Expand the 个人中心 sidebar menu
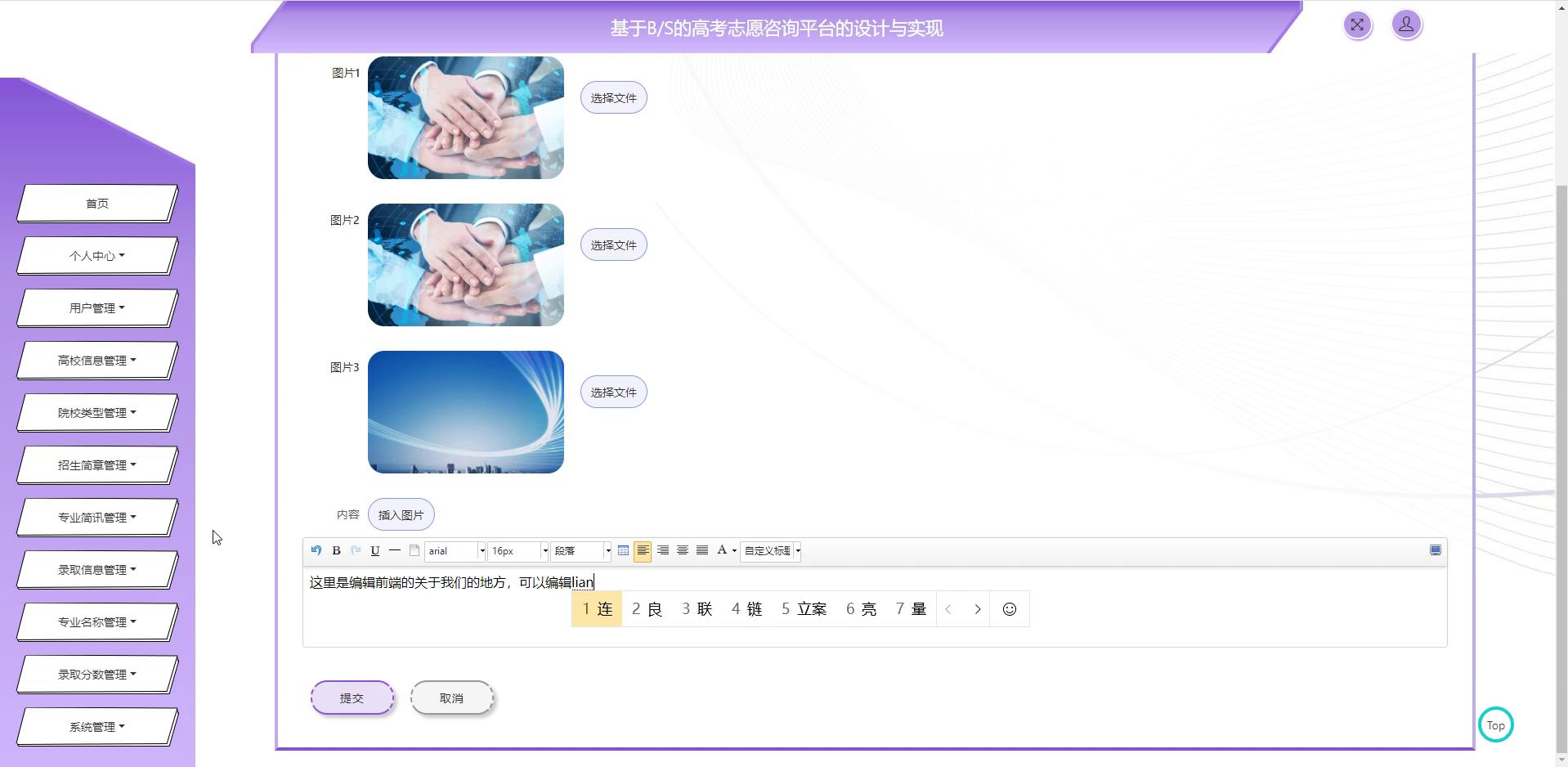The width and height of the screenshot is (1568, 767). 97,256
